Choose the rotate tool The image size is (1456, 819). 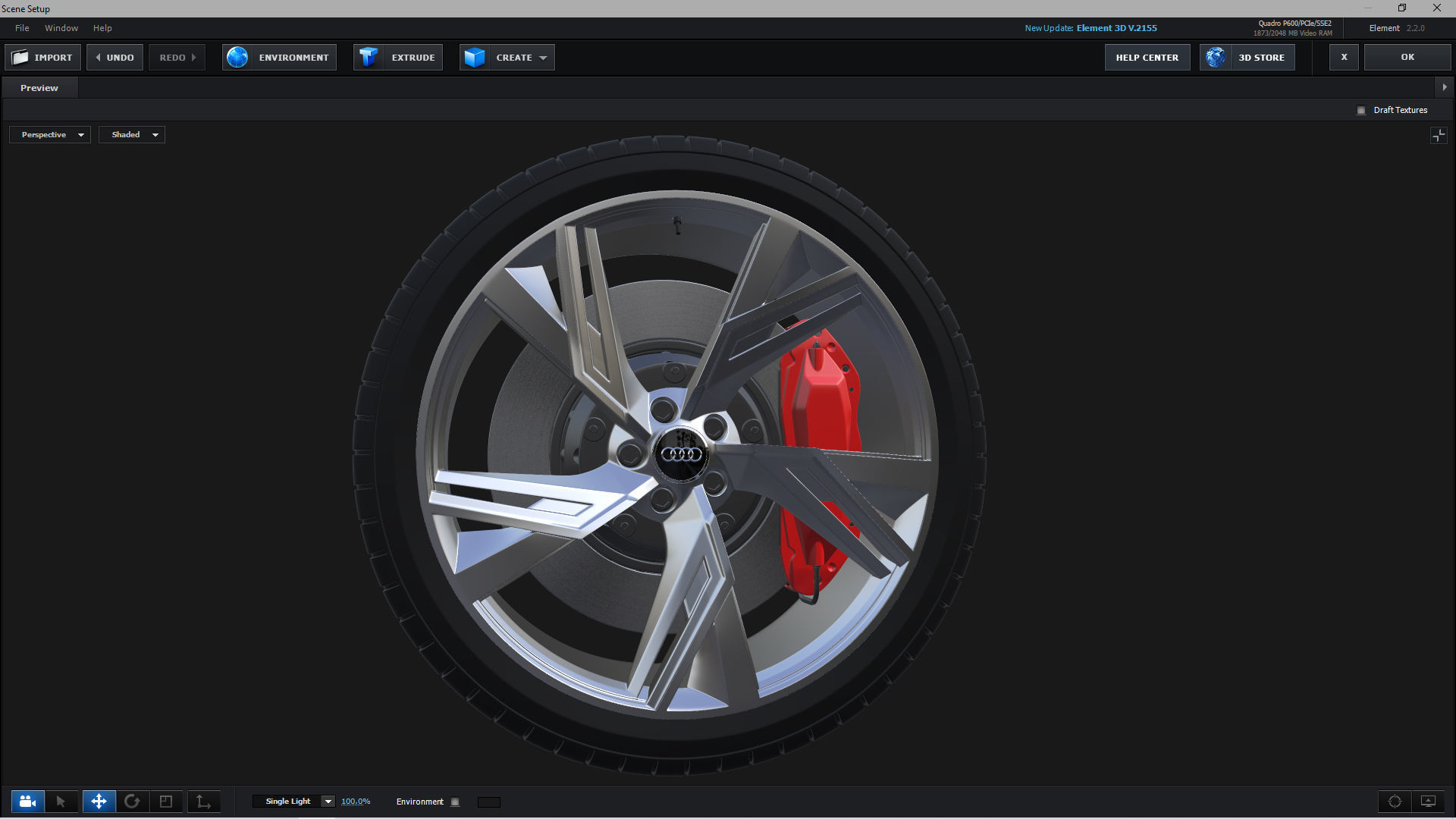tap(132, 802)
